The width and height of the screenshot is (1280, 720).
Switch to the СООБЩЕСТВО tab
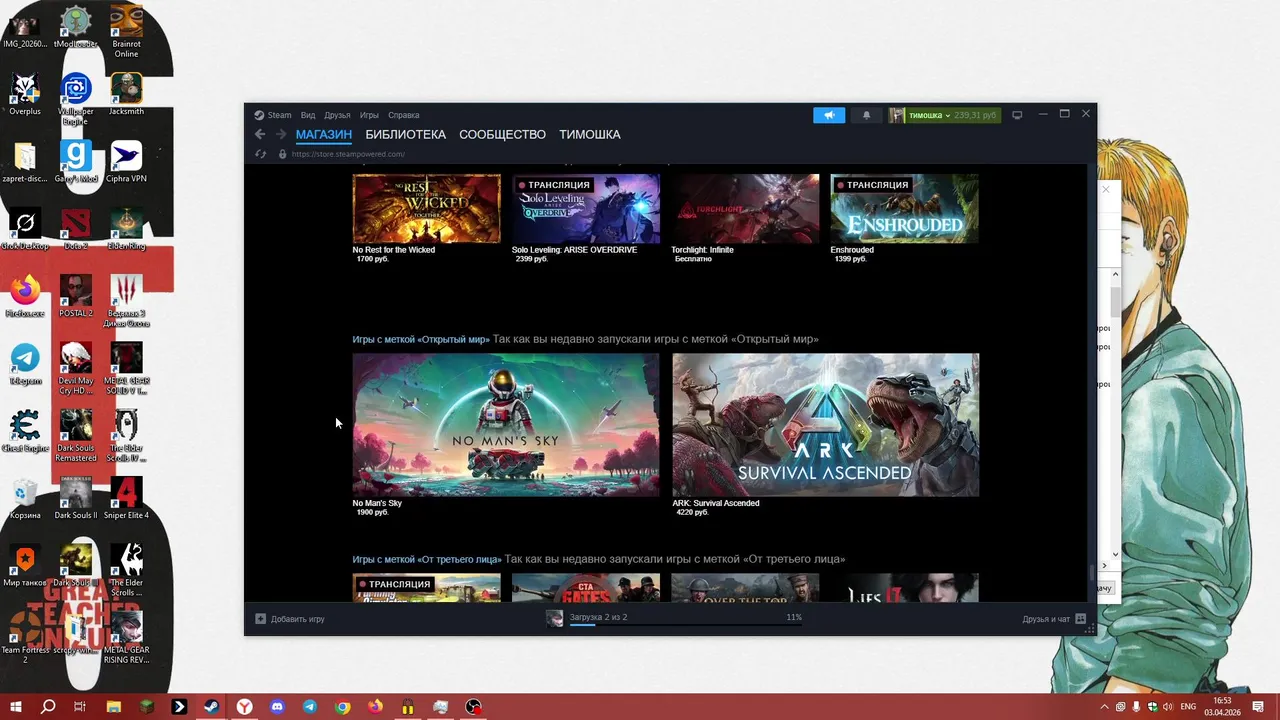[x=502, y=134]
